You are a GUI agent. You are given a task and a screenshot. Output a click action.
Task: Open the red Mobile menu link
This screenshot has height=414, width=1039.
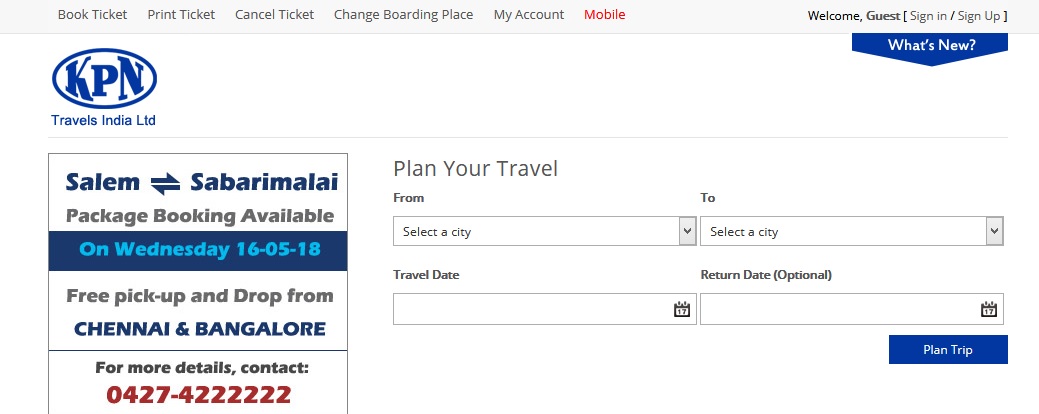604,15
